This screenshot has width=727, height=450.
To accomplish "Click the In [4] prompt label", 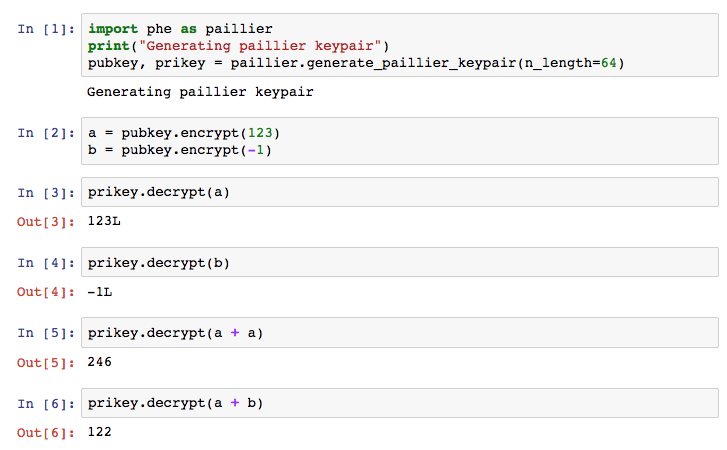I will 46,263.
